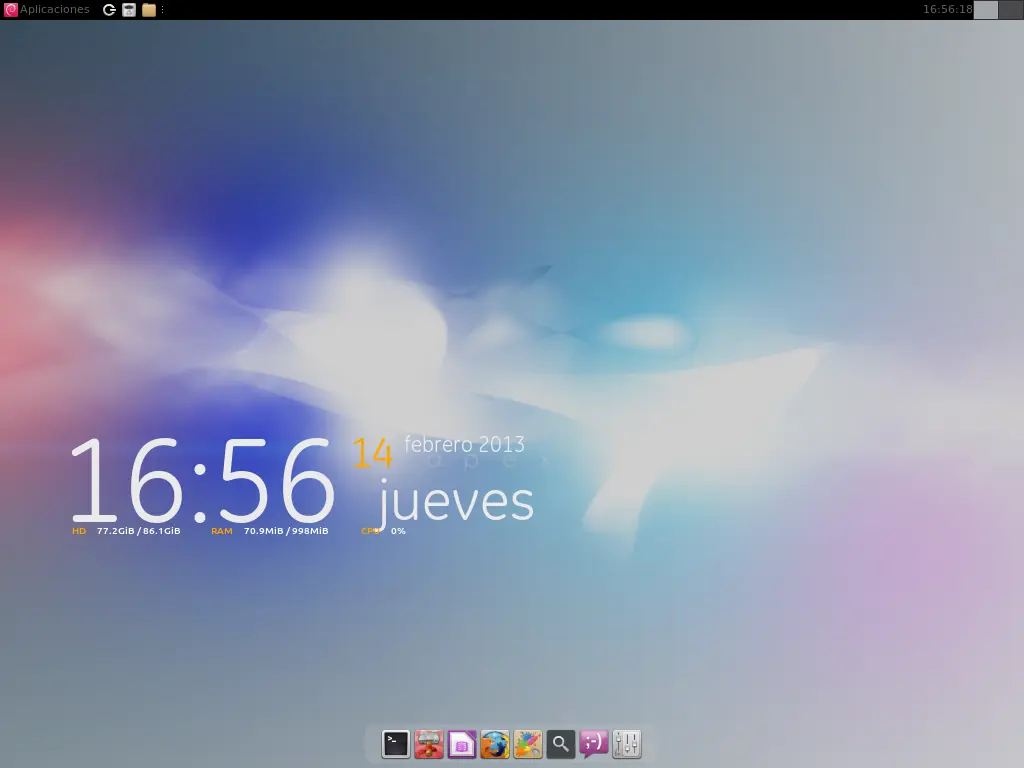Click the circular refresh icon on the panel

pos(108,9)
